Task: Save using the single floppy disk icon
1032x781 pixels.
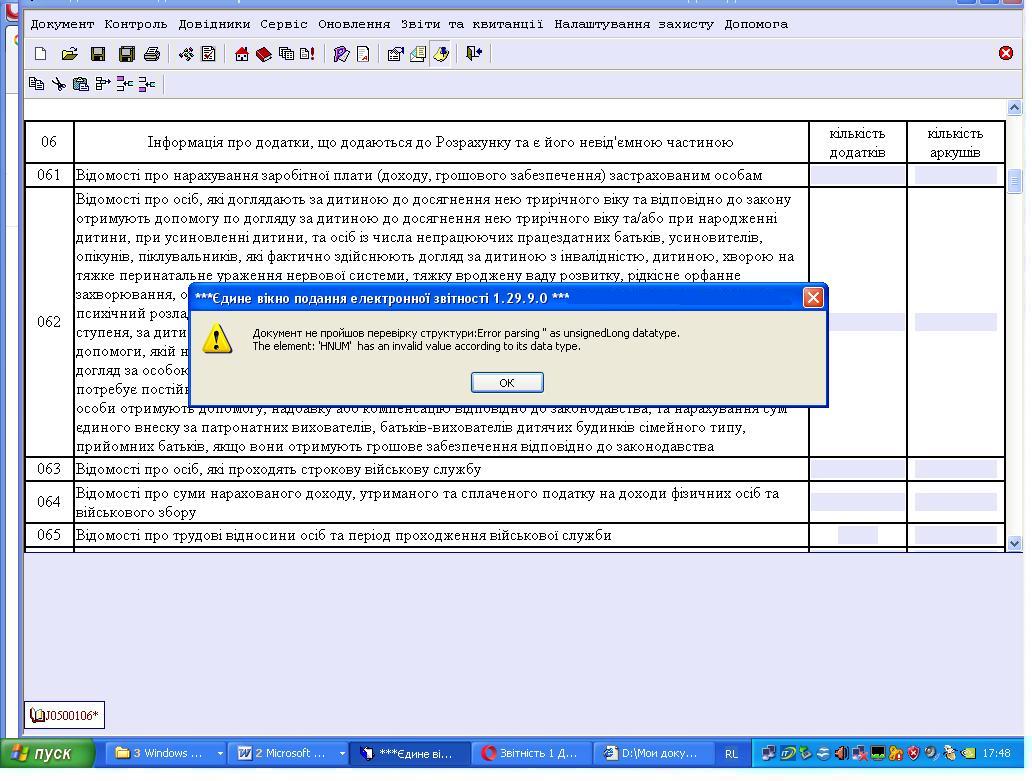Action: click(98, 54)
